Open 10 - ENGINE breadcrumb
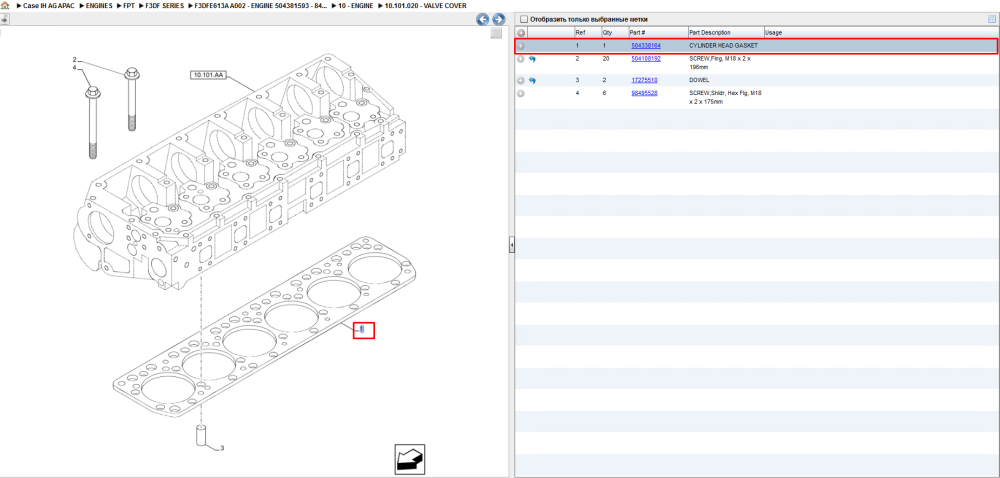This screenshot has height=478, width=1000. (x=356, y=5)
